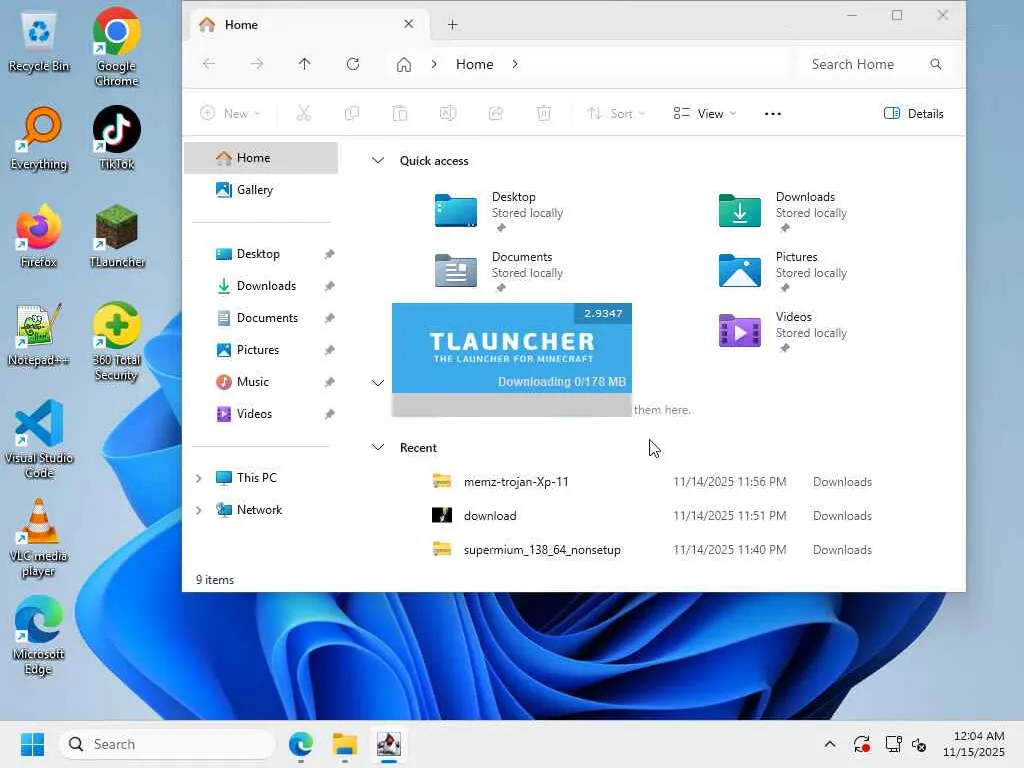This screenshot has width=1024, height=768.
Task: Unpin Music using its sidebar pin
Action: (329, 382)
